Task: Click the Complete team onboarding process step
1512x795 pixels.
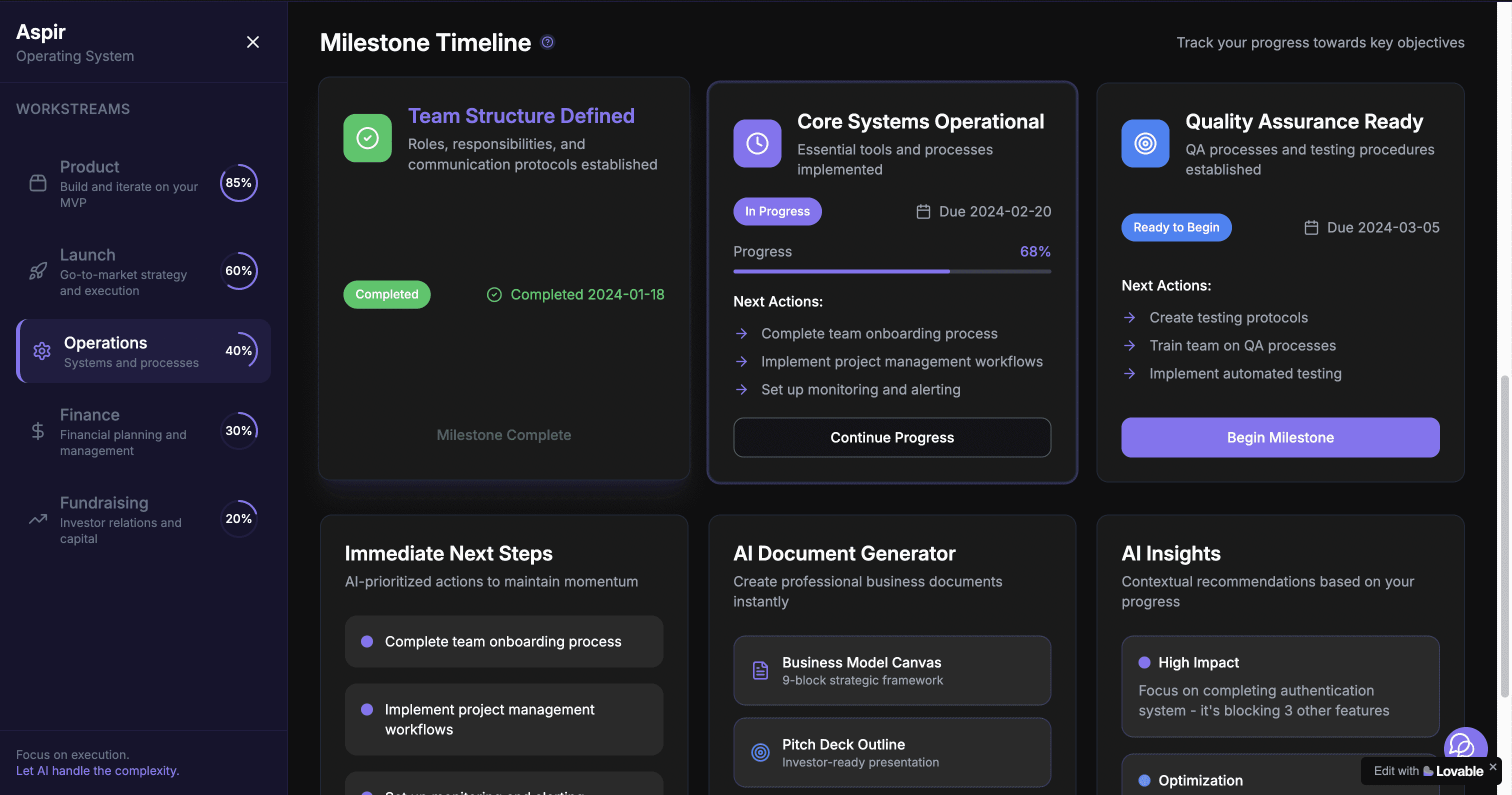Action: coord(503,641)
